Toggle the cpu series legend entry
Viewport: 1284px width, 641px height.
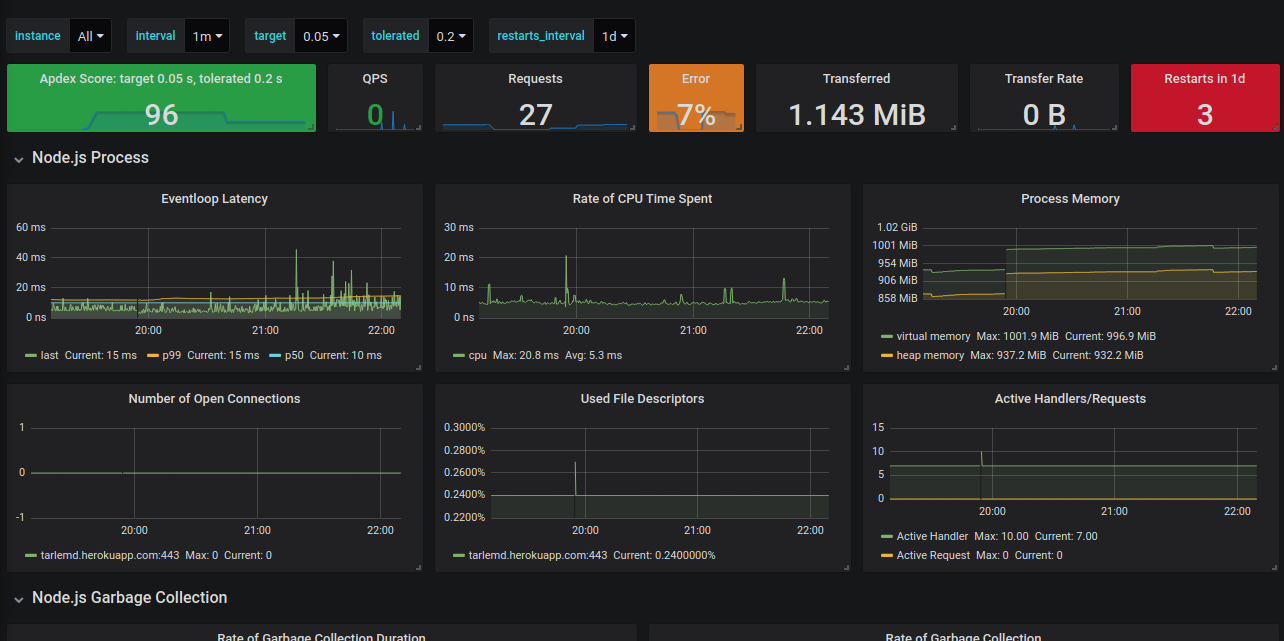click(x=478, y=355)
